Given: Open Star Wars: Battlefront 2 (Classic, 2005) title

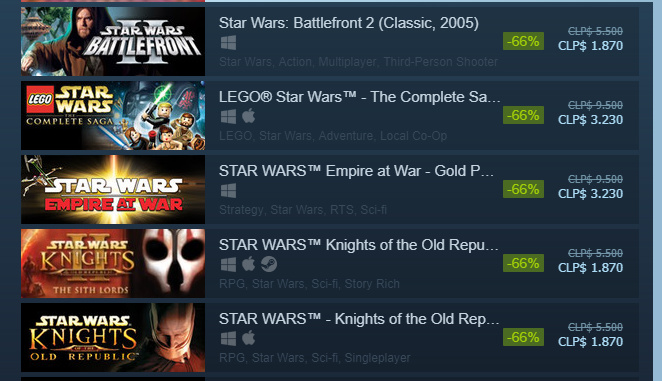Looking at the screenshot, I should pos(349,23).
